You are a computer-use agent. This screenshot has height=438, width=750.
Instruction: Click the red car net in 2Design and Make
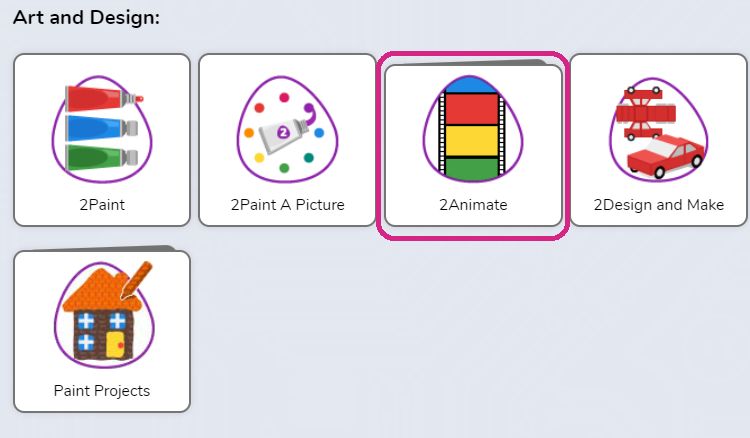pos(645,114)
